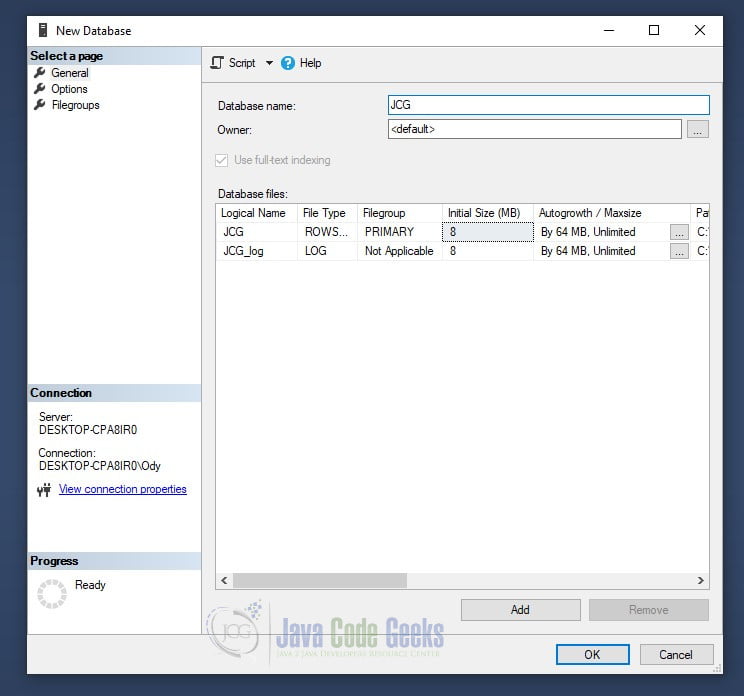Screen dimensions: 744x696
Task: Edit the initial size of the JCG row
Action: (488, 232)
